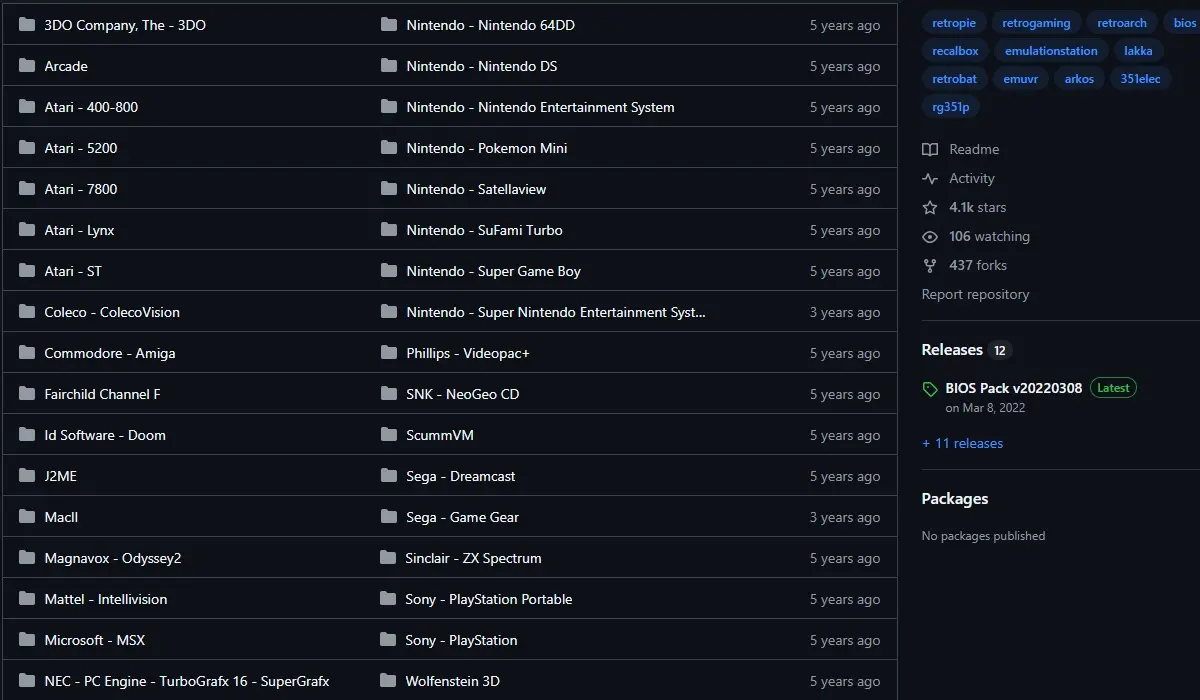1200x700 pixels.
Task: Click the folder icon beside Sega - Dreamcast
Action: point(389,476)
